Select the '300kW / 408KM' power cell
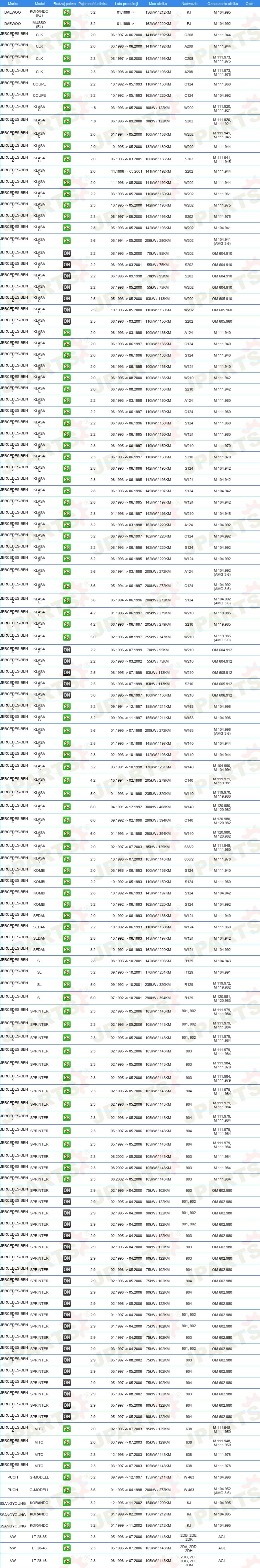Viewport: 260px width, 1568px height. 158,807
